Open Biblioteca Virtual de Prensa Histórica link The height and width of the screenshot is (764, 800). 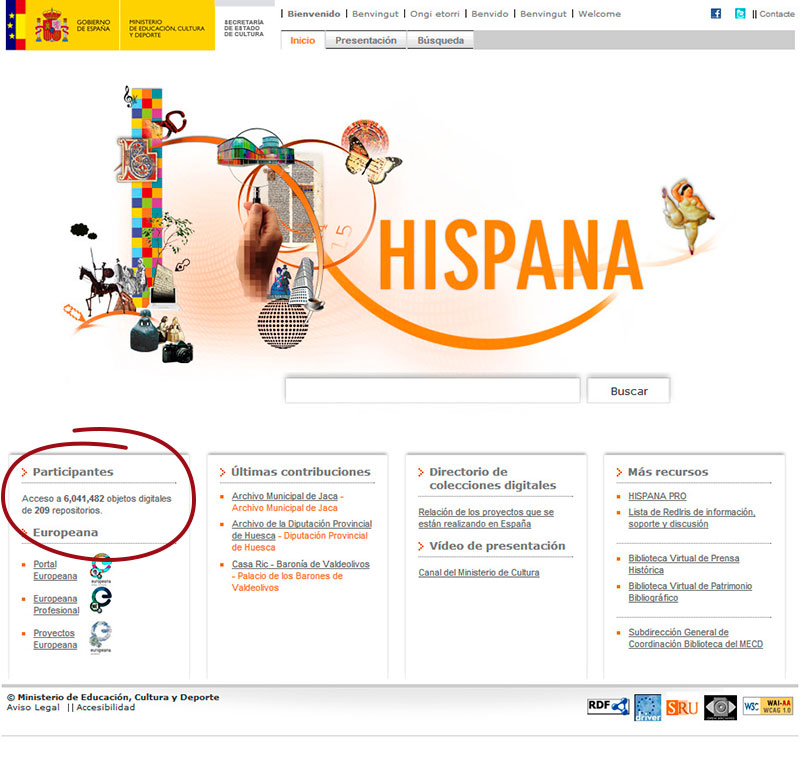coord(684,564)
